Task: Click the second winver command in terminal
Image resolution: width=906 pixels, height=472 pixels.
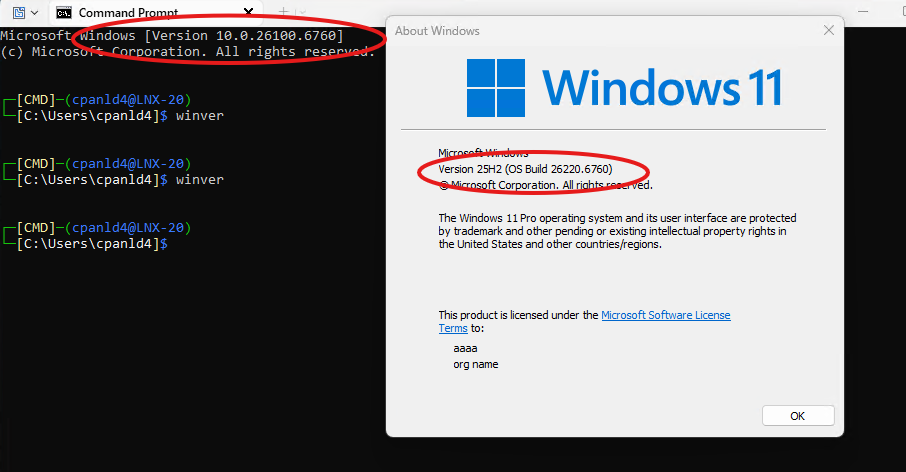Action: click(x=200, y=180)
